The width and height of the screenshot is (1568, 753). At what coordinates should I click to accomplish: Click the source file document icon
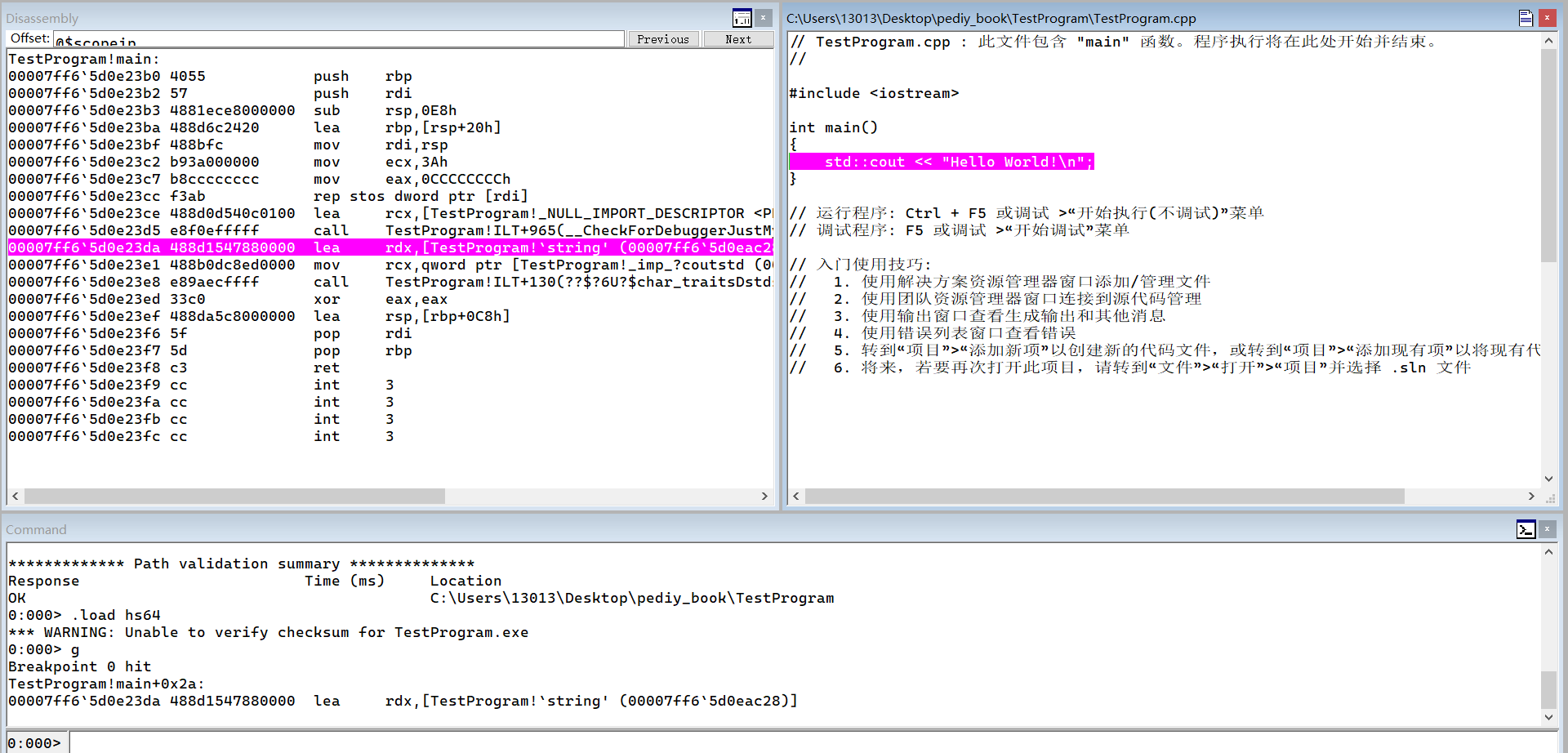[1526, 18]
